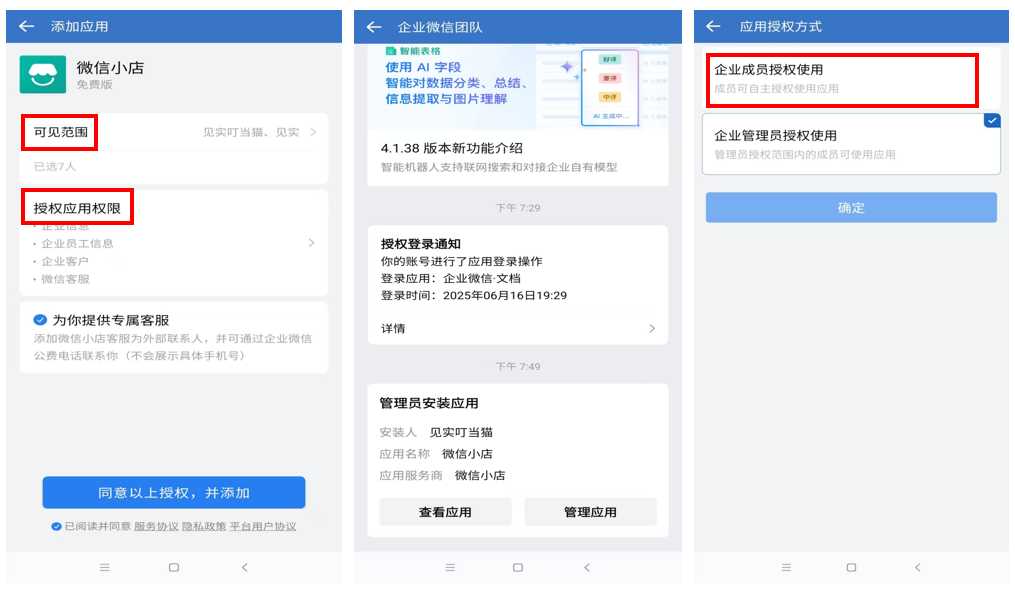Tap the 智能机器人支持联网搜索 subtitle
1015x615 pixels.
coord(499,167)
